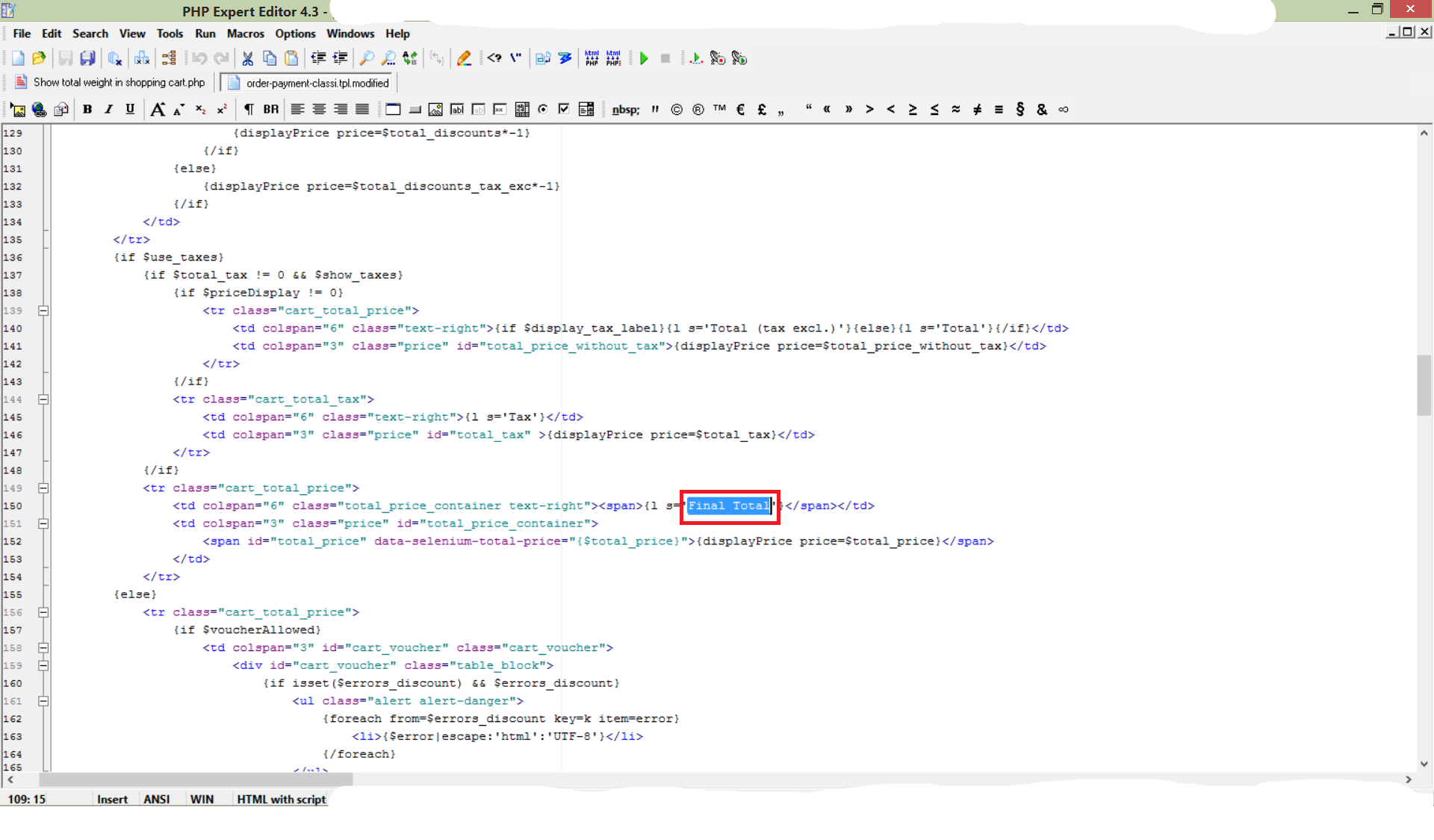Insert checkbox form element icon
The height and width of the screenshot is (840, 1434).
click(x=564, y=109)
